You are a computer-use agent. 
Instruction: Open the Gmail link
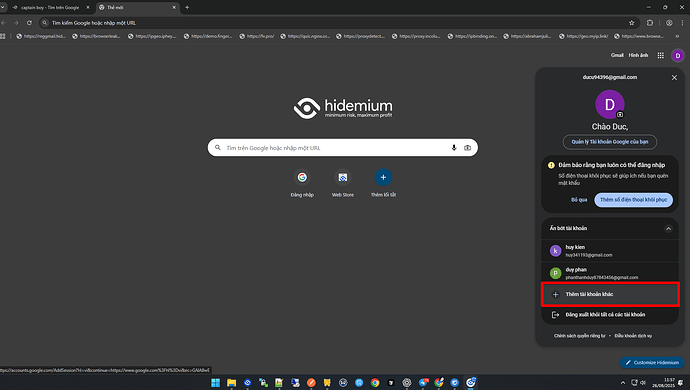pos(617,55)
